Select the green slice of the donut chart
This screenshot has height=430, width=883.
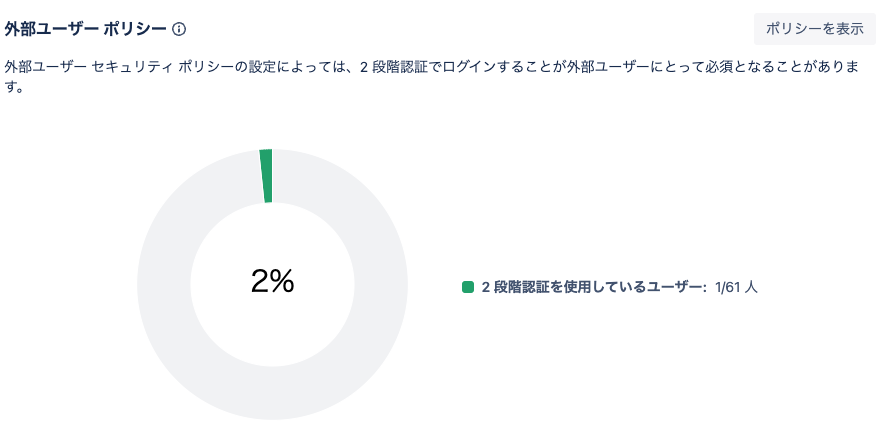(x=266, y=176)
